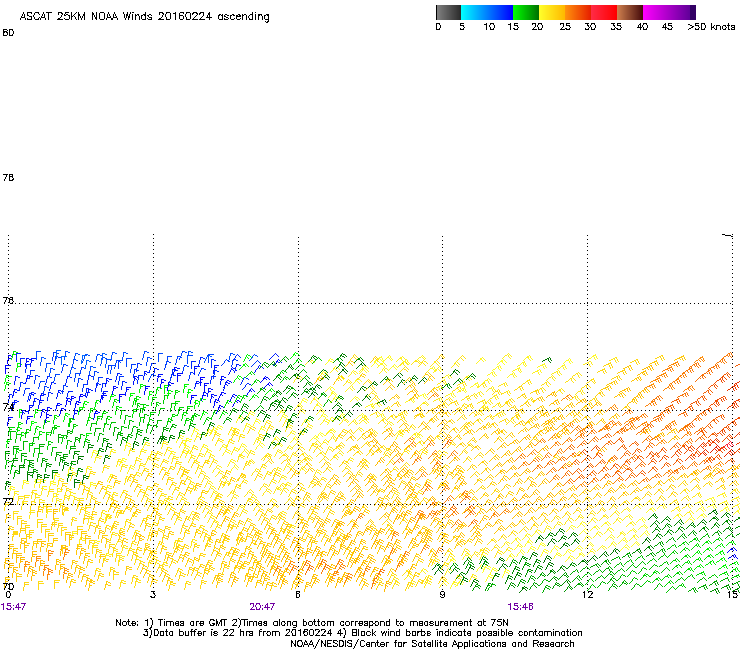The height and width of the screenshot is (650, 740).
Task: Click the purple time label 15:46
Action: point(520,607)
